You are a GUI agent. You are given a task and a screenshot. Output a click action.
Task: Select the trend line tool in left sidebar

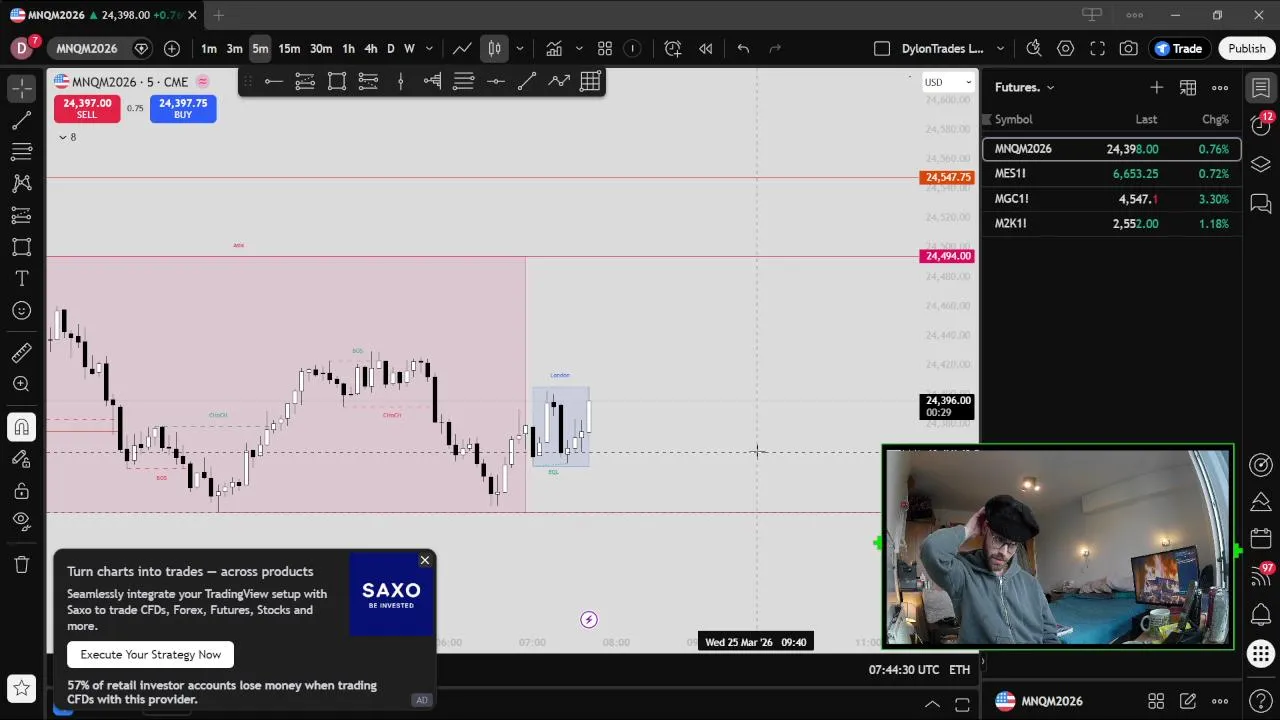(21, 121)
